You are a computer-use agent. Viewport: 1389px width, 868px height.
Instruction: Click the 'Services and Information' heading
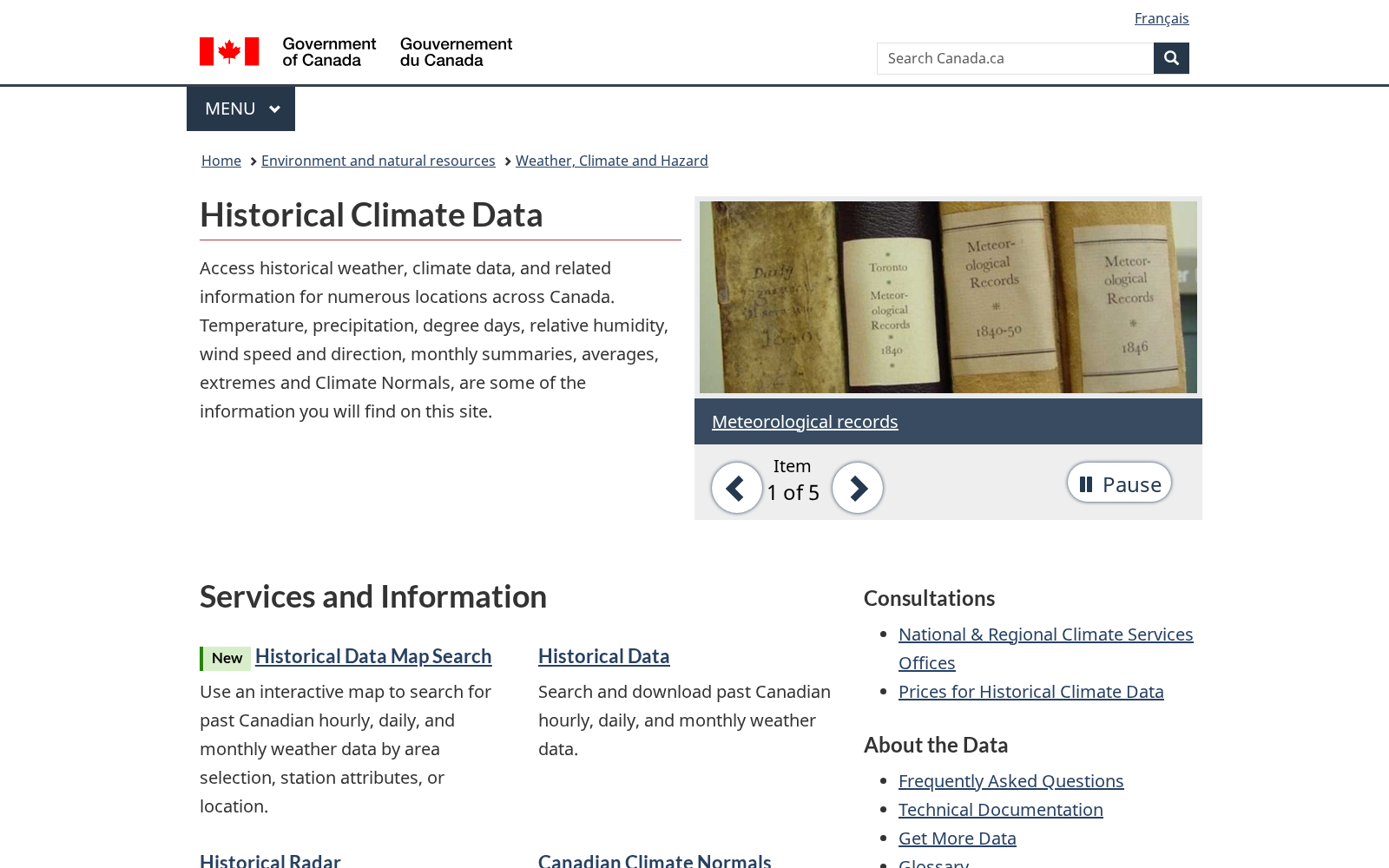coord(373,597)
